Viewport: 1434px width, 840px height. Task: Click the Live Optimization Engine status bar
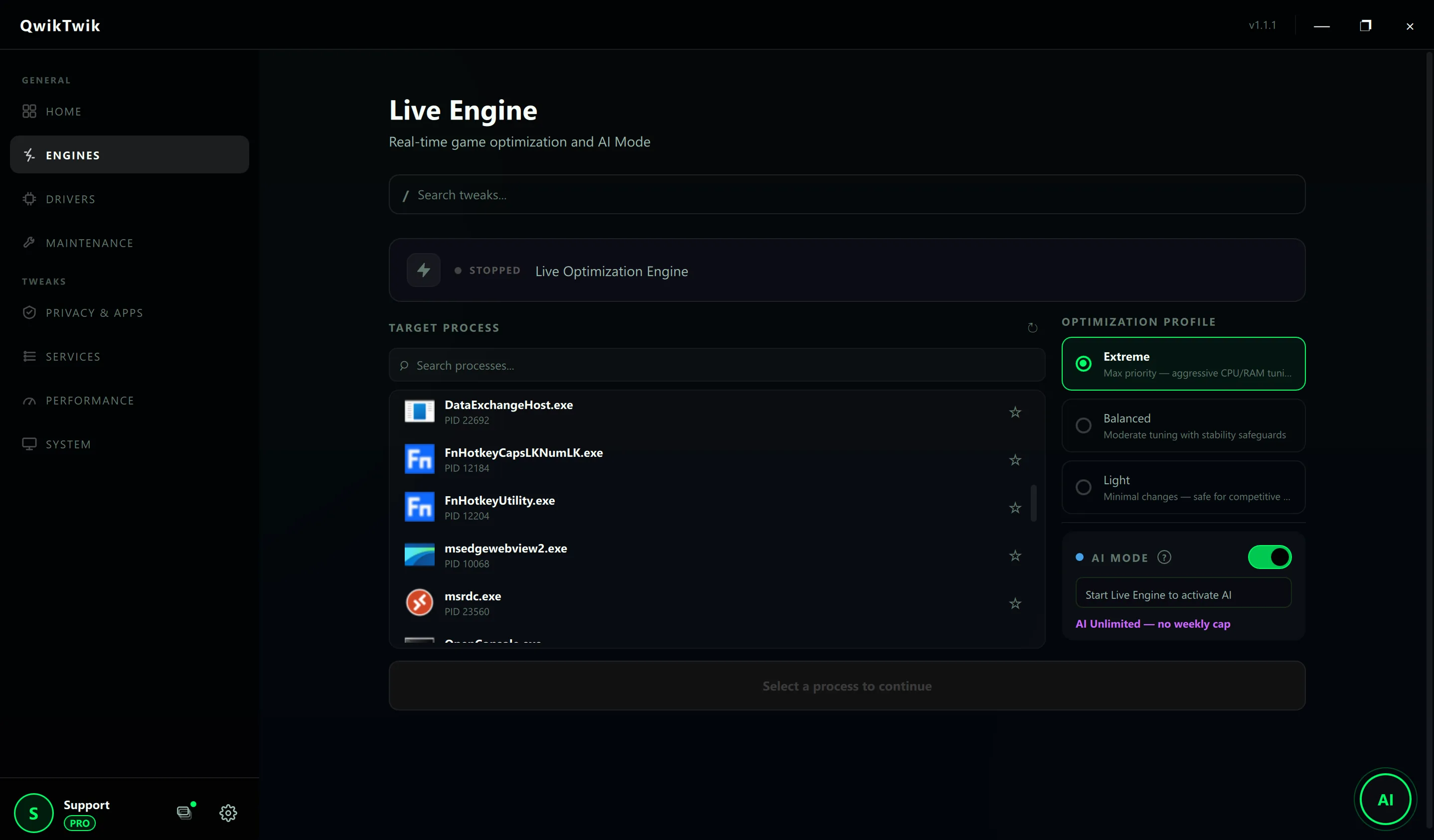click(847, 270)
